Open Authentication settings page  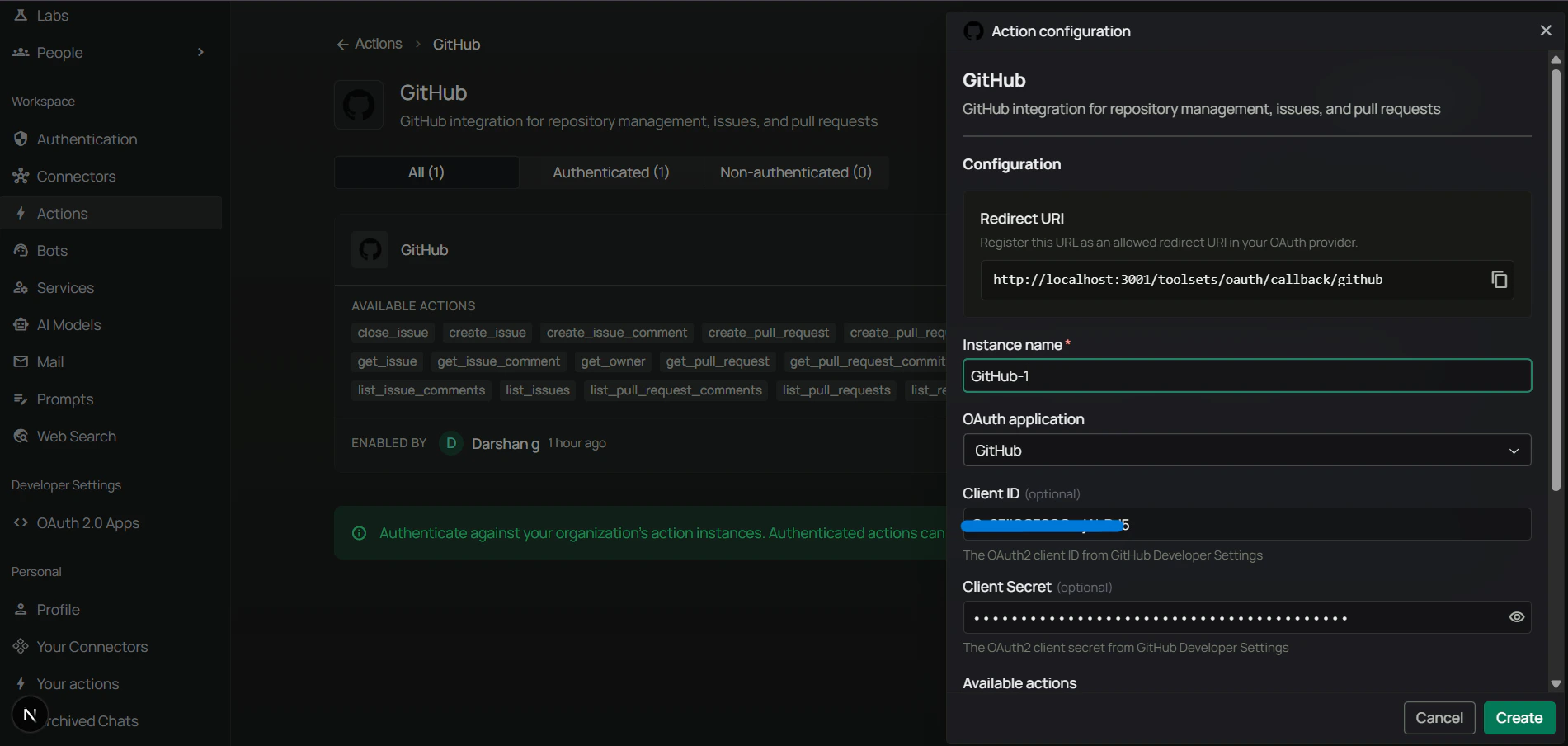pyautogui.click(x=87, y=139)
